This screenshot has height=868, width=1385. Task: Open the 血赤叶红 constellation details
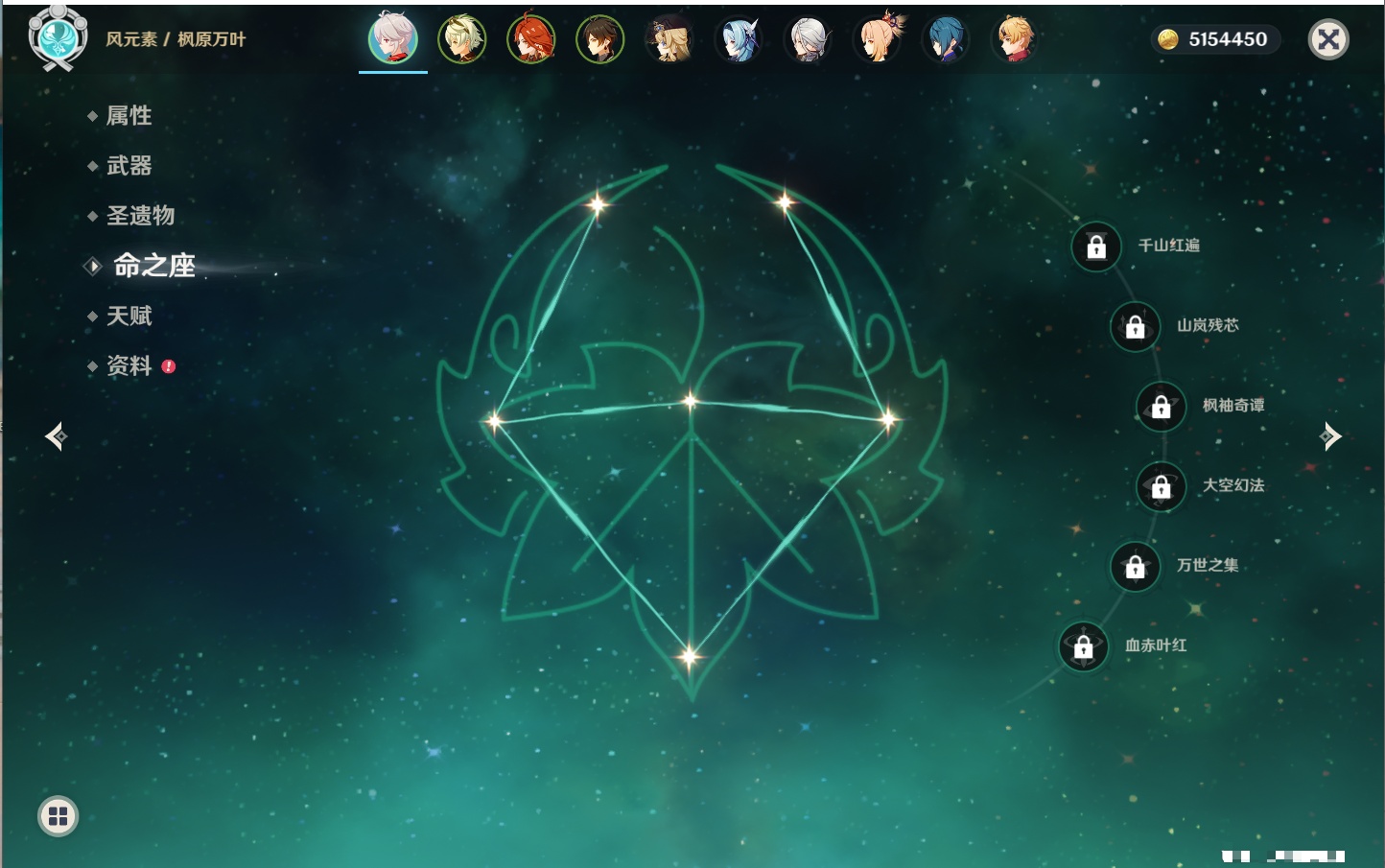1083,646
